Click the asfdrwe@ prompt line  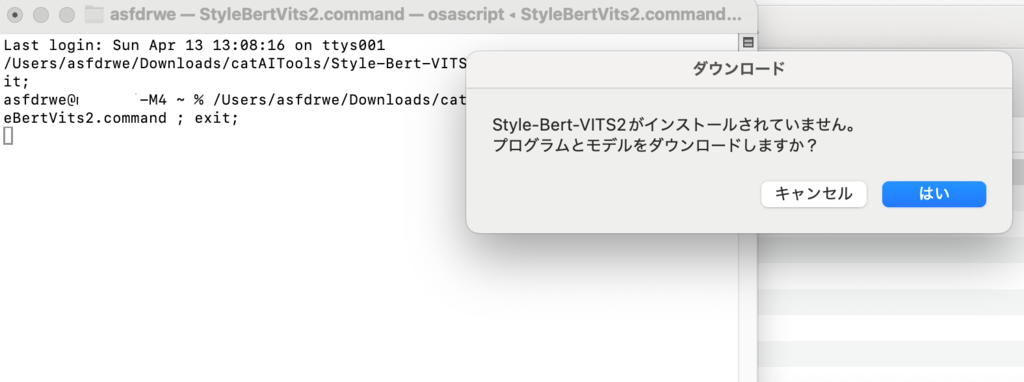tap(234, 100)
